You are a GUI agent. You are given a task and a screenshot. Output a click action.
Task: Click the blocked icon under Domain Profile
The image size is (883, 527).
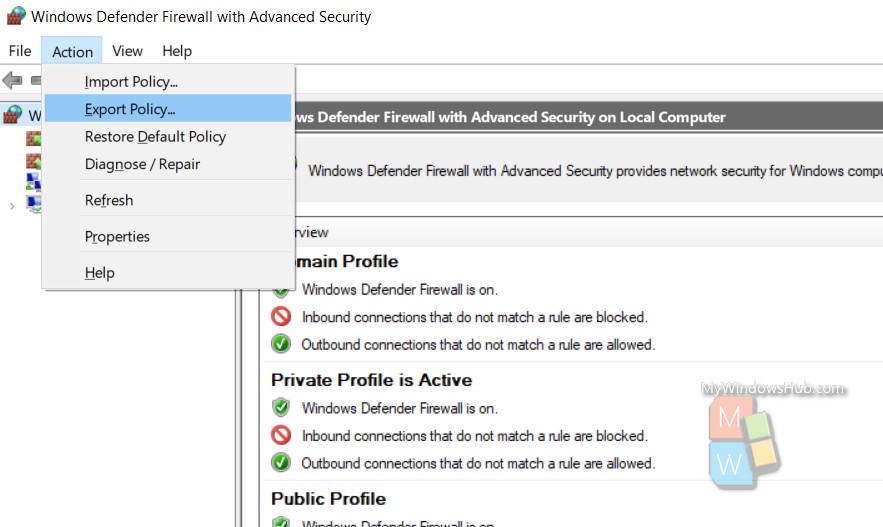(x=281, y=316)
